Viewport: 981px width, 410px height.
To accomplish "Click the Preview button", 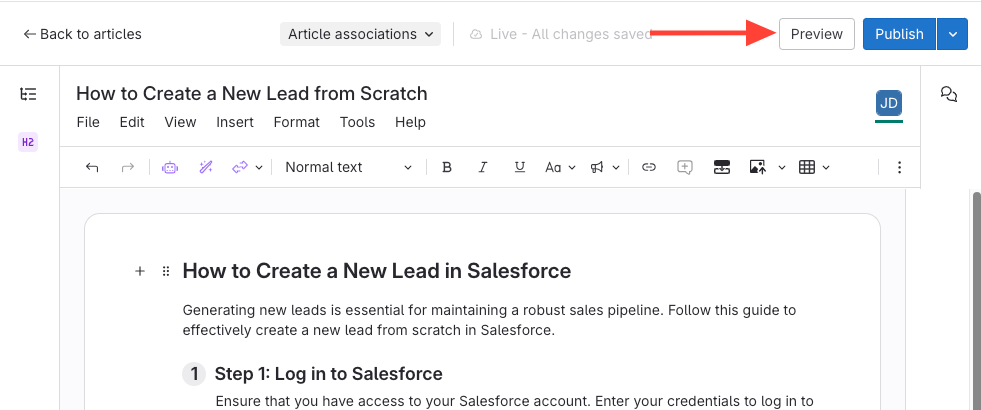I will click(x=816, y=34).
